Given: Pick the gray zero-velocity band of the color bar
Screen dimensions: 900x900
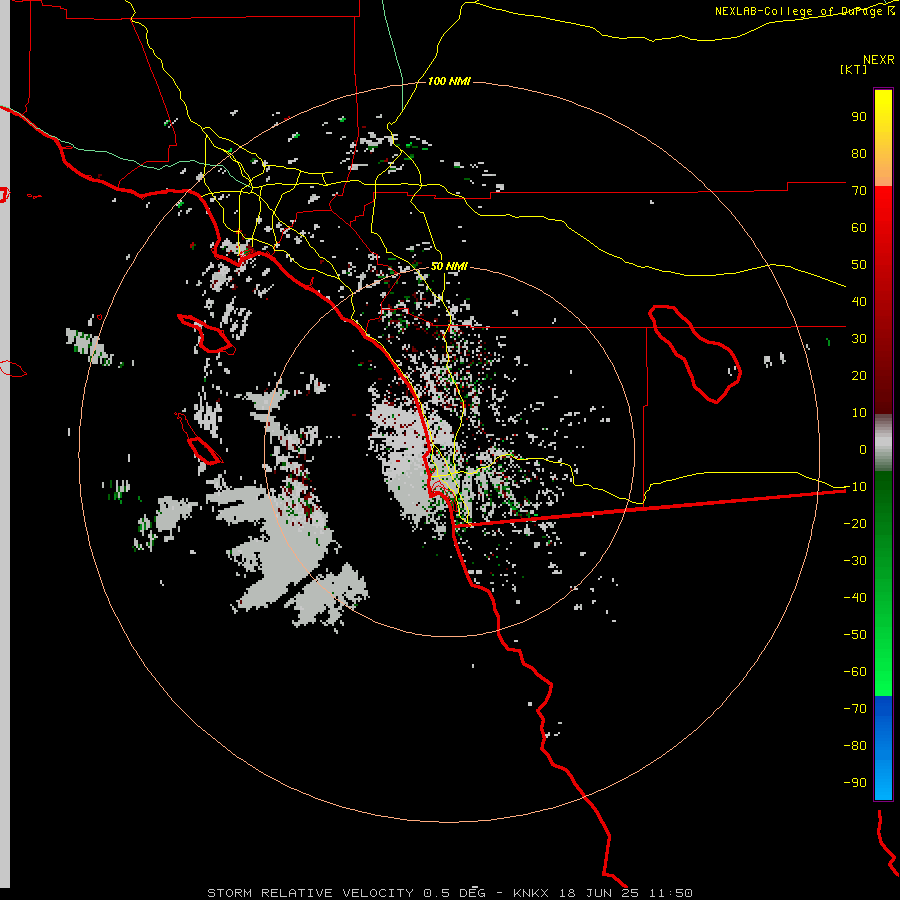Looking at the screenshot, I should (883, 443).
